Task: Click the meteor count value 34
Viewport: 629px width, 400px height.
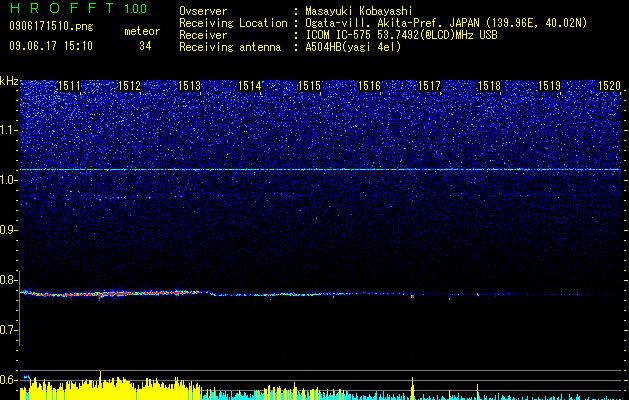Action: click(x=145, y=47)
